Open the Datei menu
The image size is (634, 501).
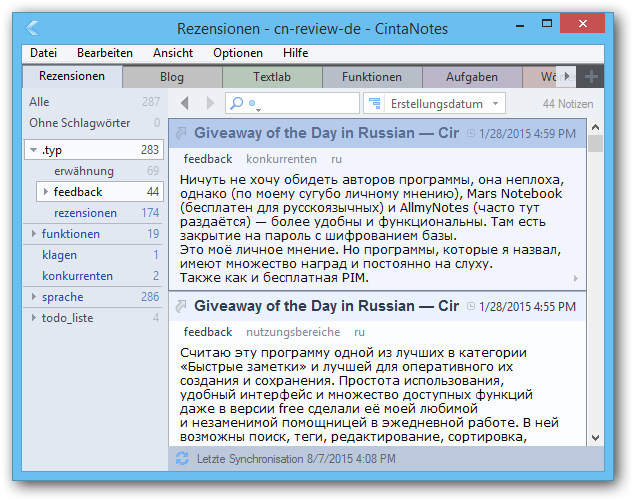point(43,53)
